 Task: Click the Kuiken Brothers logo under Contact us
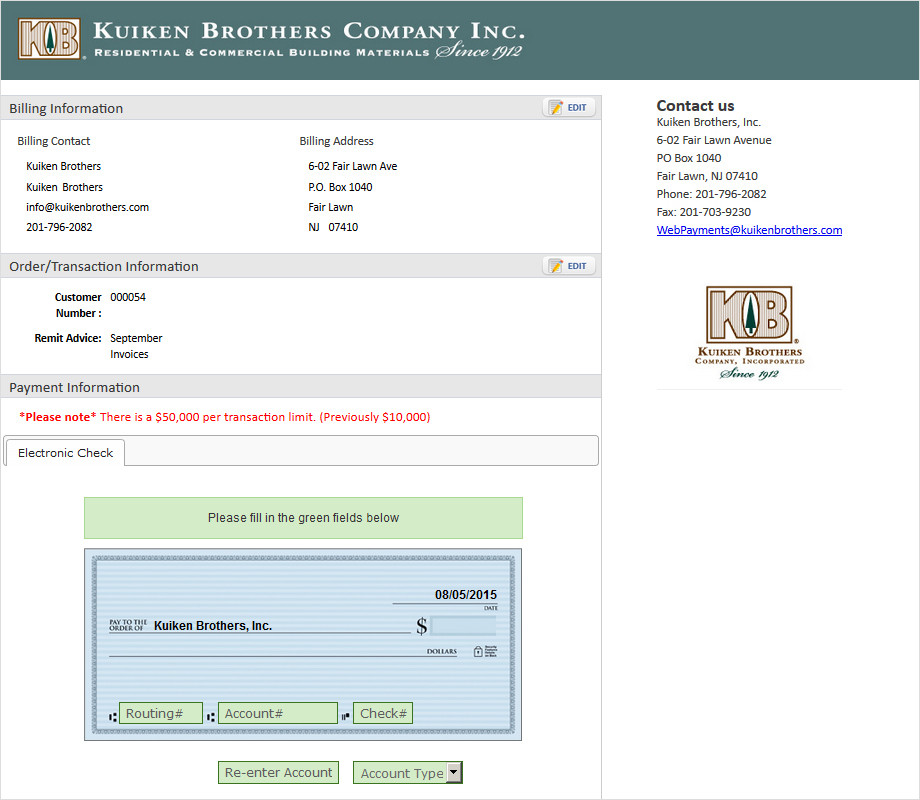pyautogui.click(x=749, y=332)
